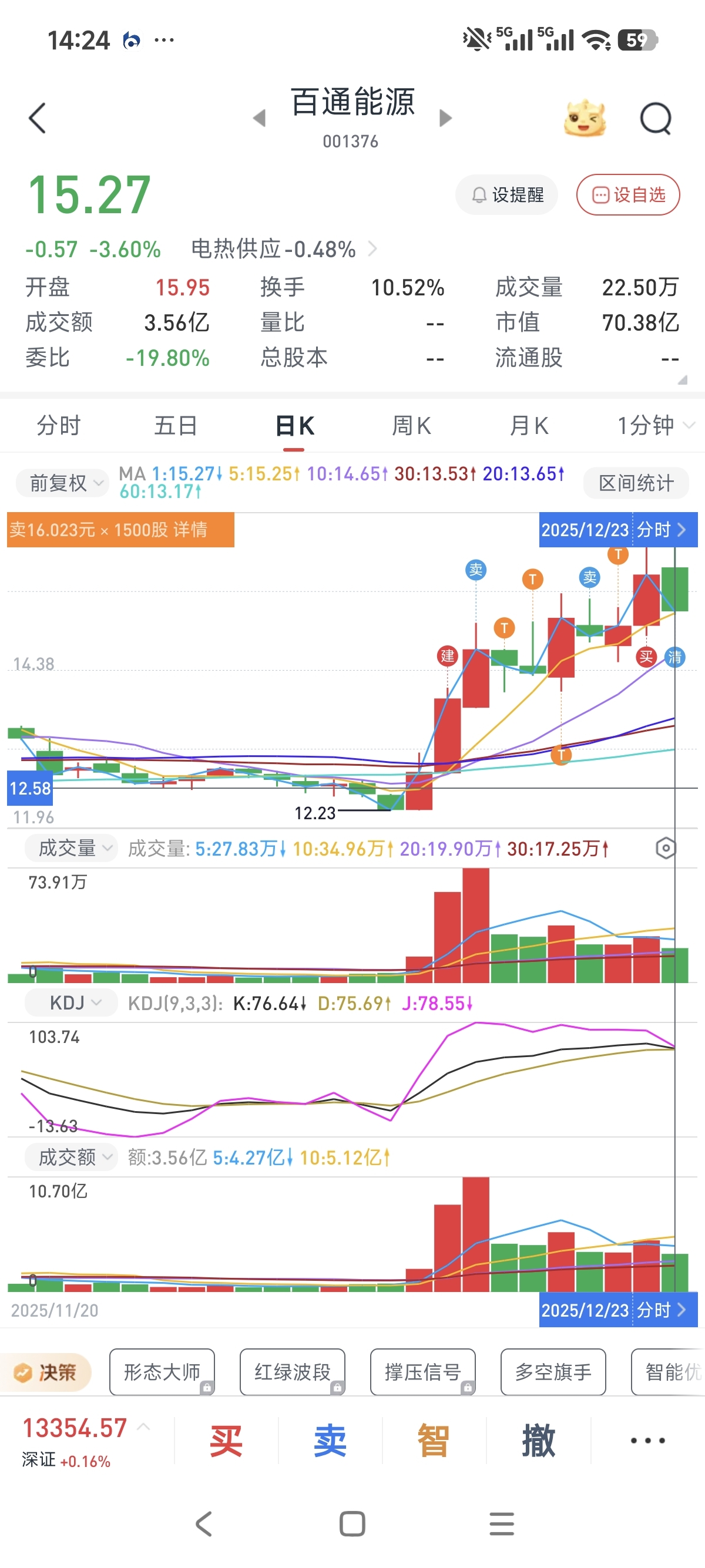Image resolution: width=705 pixels, height=1568 pixels.
Task: Go to previous stock with left triangle
Action: (x=259, y=118)
